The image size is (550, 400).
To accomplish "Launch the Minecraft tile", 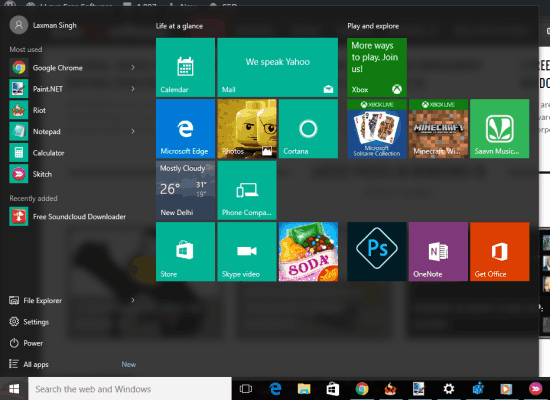I will 438,128.
